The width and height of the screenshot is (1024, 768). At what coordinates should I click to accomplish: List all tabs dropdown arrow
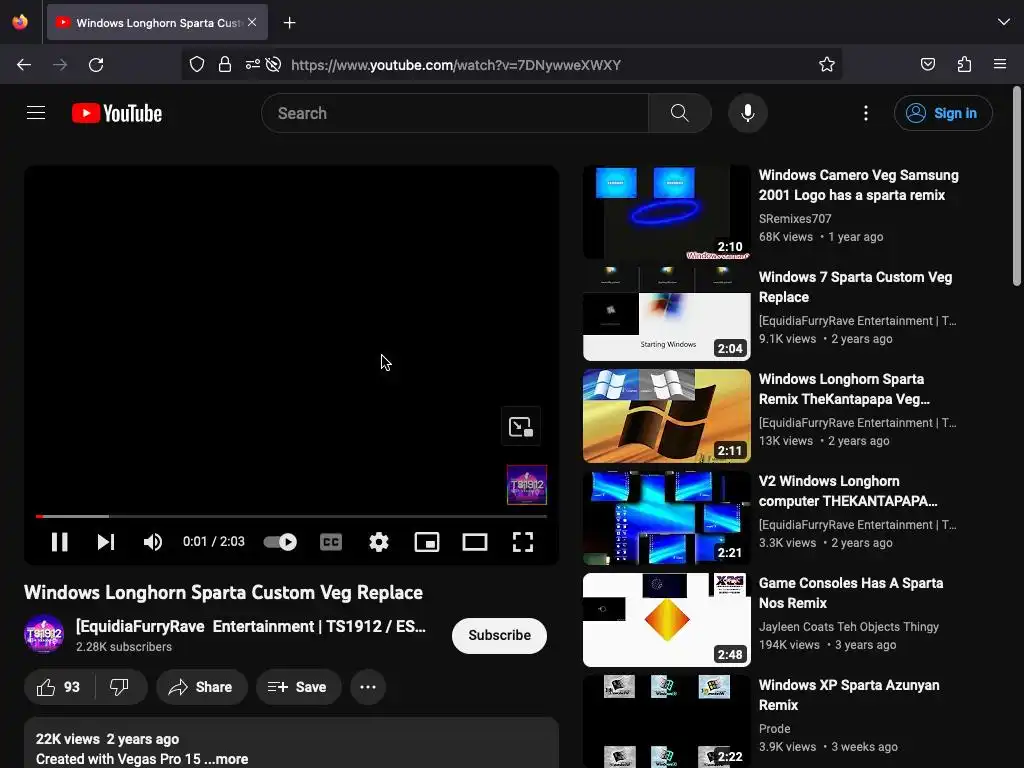click(x=1004, y=22)
